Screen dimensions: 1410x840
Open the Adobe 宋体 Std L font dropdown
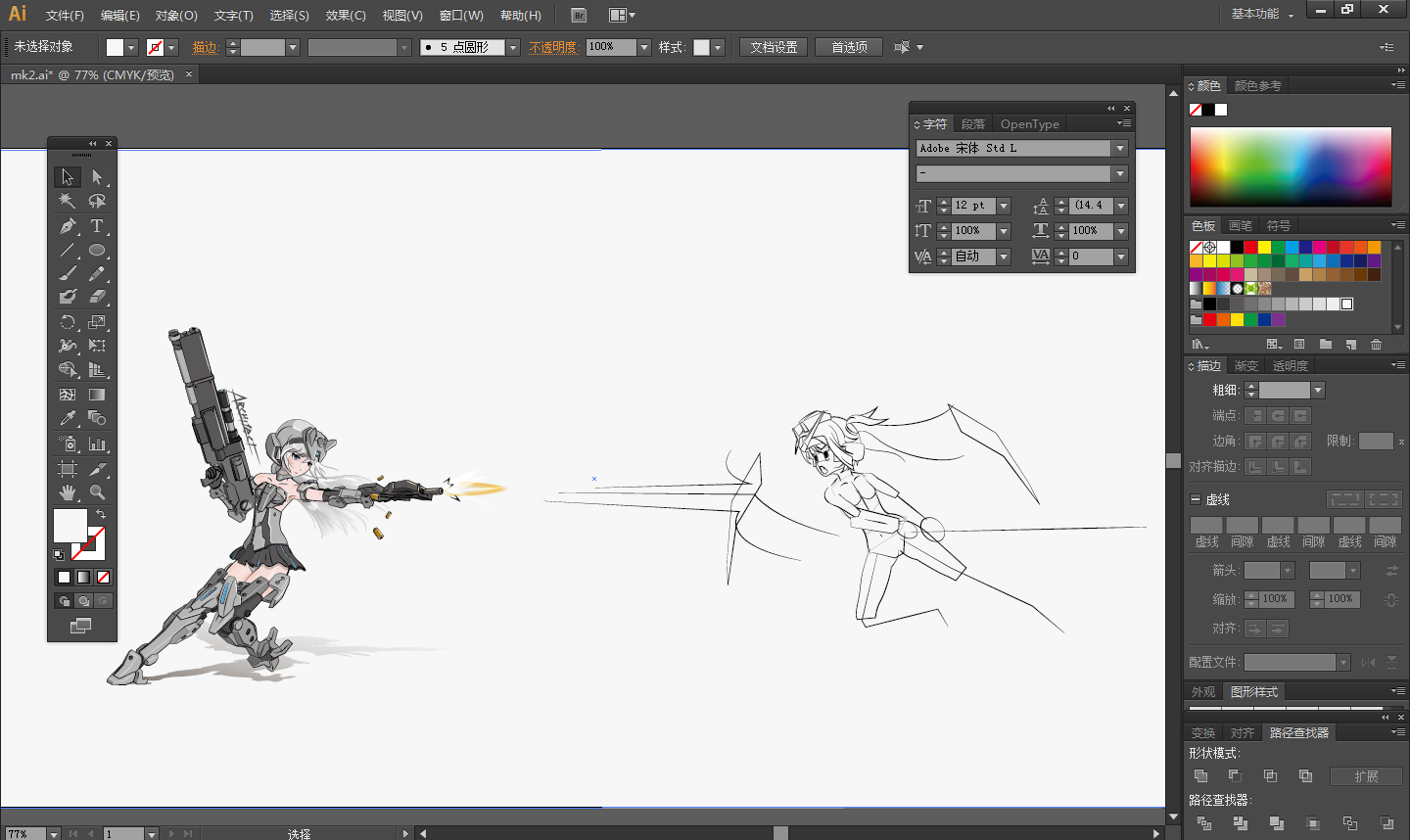1119,148
